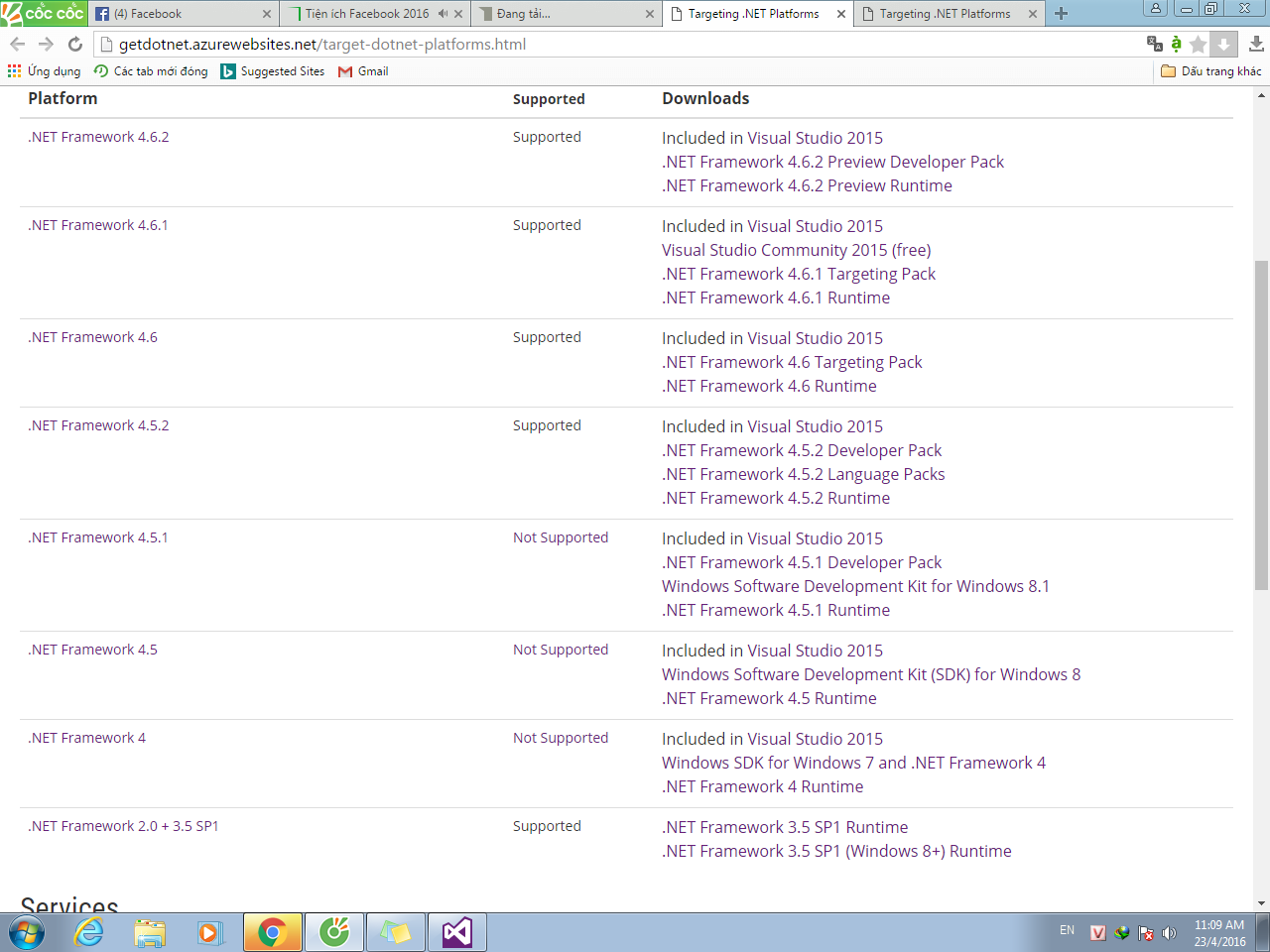Viewport: 1270px width, 952px height.
Task: Open .NET Framework 4.5.2 Language Packs link
Action: coord(803,474)
